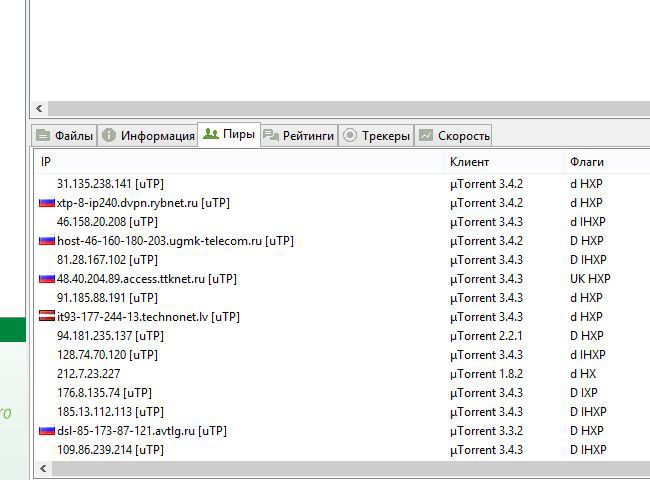Select peer dsl-85-173-87-121.avtlg.ru
This screenshot has height=480, width=650.
[142, 431]
